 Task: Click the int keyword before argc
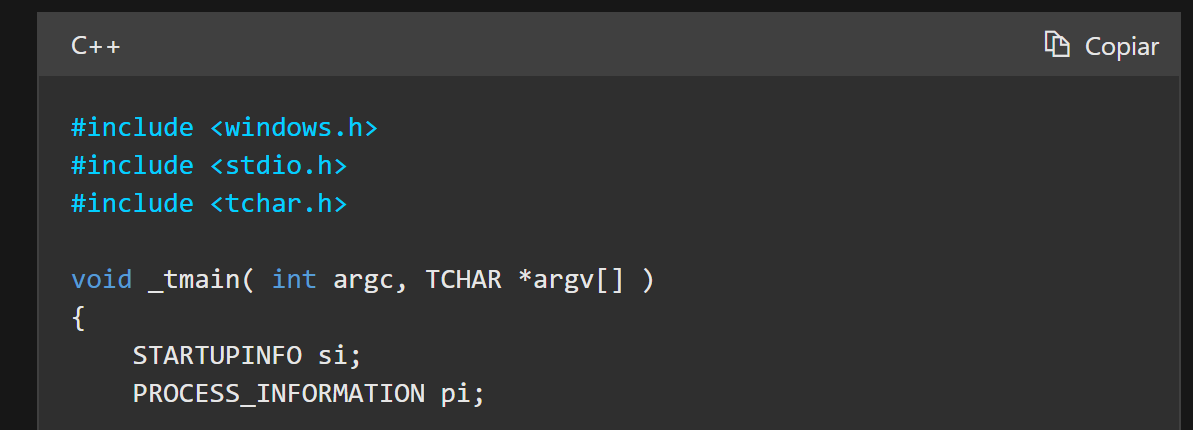[294, 279]
